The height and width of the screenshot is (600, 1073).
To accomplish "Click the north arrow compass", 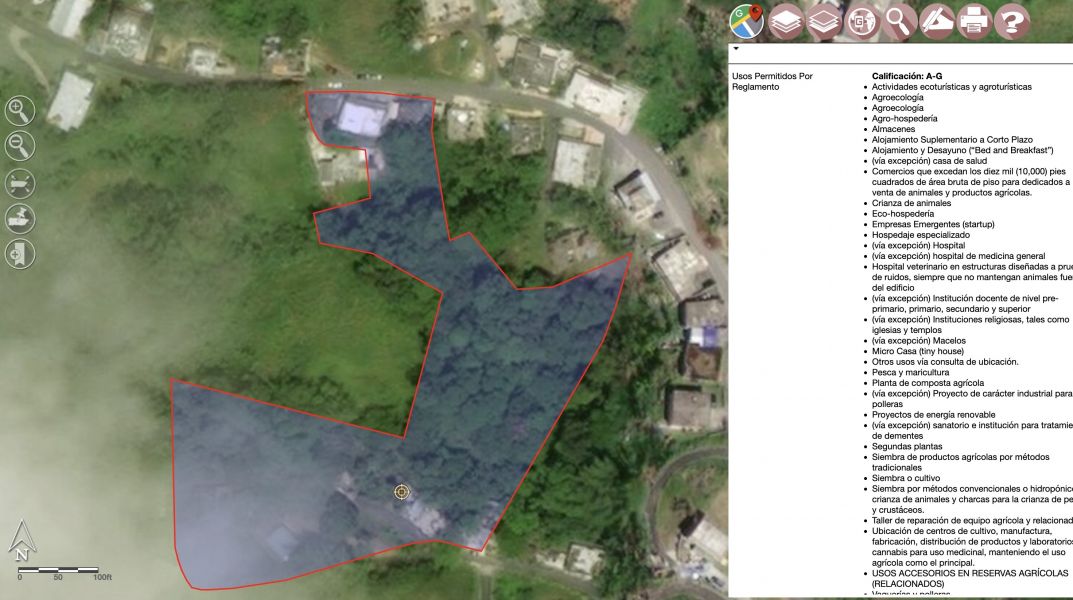I will click(x=20, y=541).
